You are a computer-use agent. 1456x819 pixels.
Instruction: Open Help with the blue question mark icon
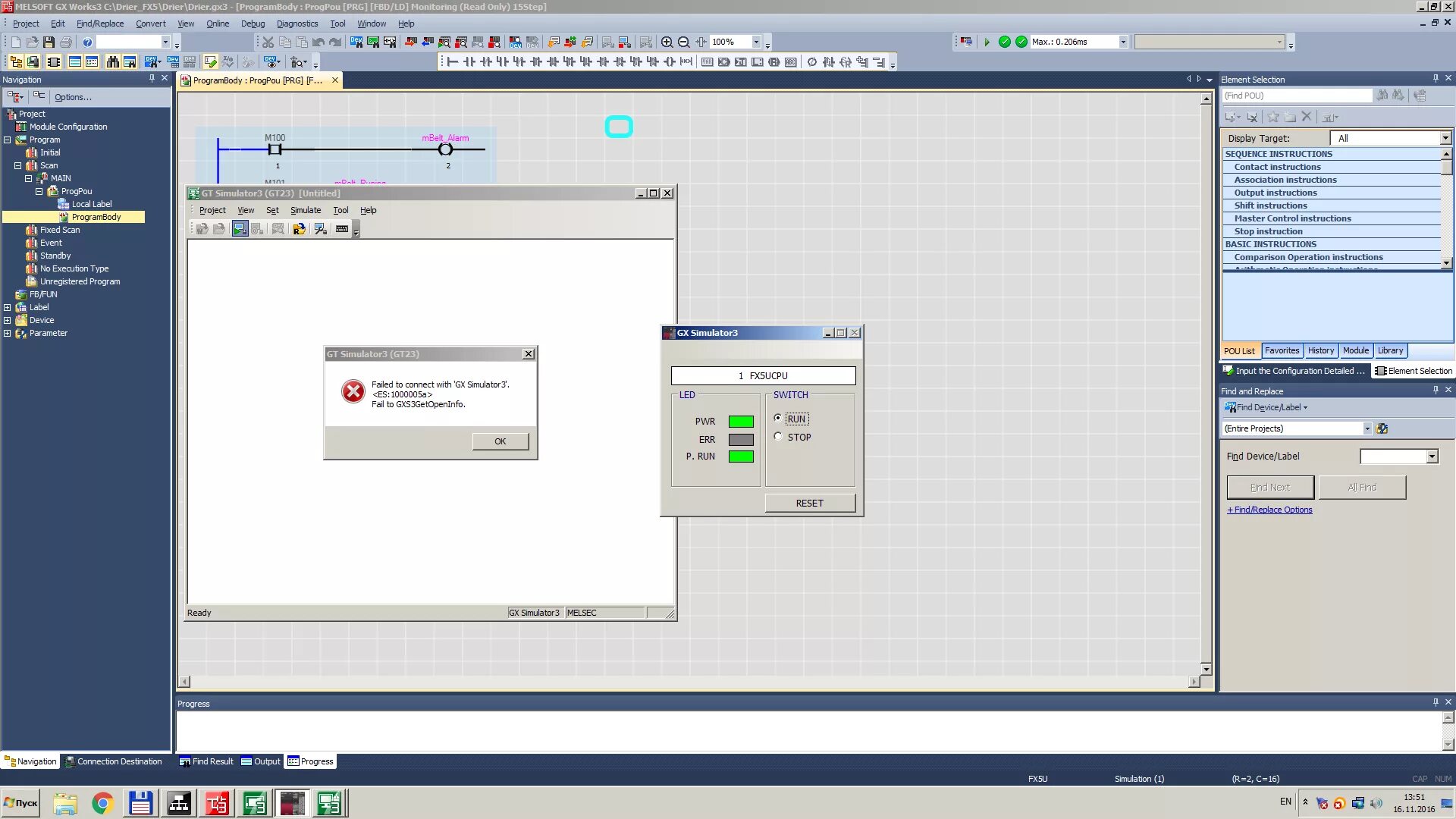(87, 42)
